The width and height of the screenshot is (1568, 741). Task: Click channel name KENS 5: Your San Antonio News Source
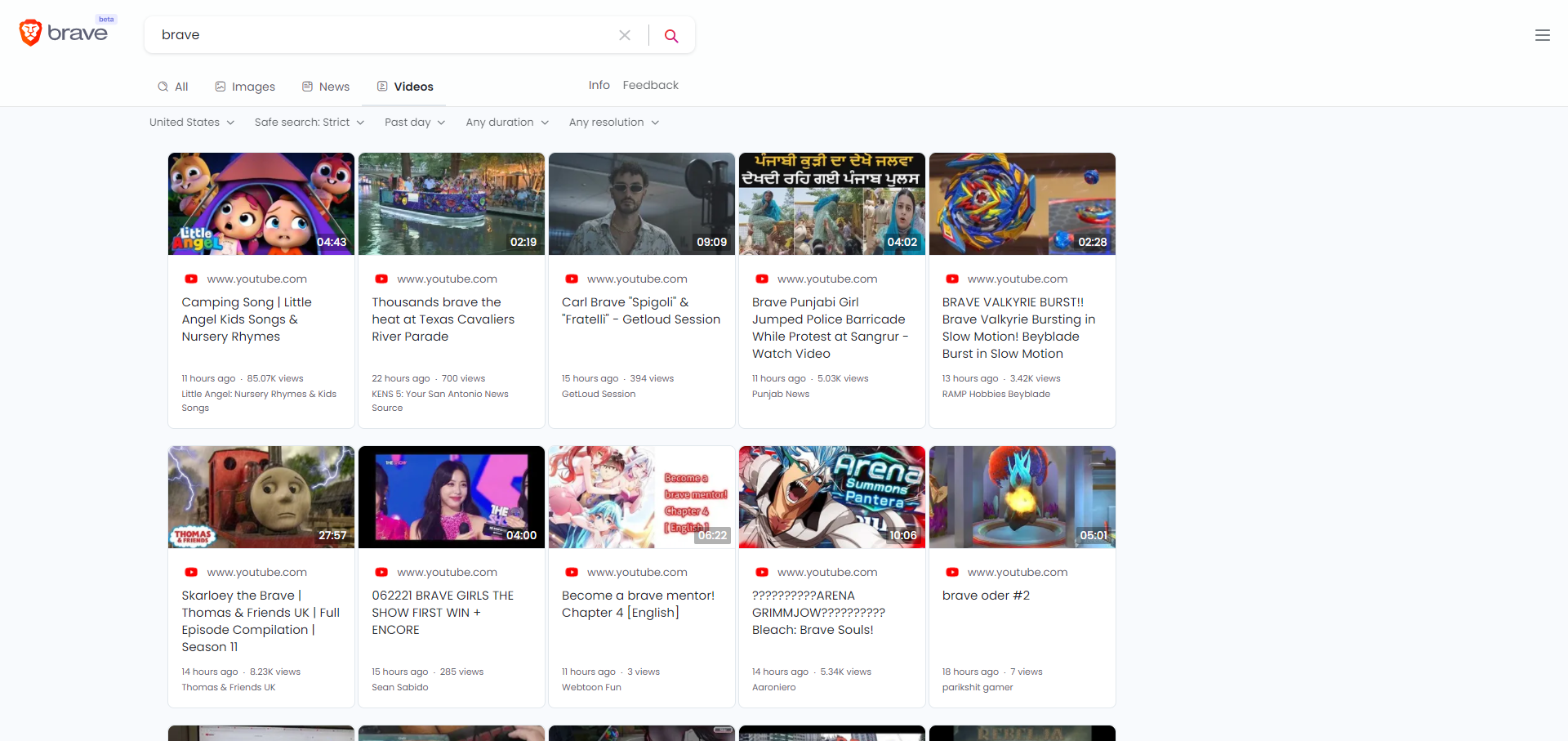[439, 400]
